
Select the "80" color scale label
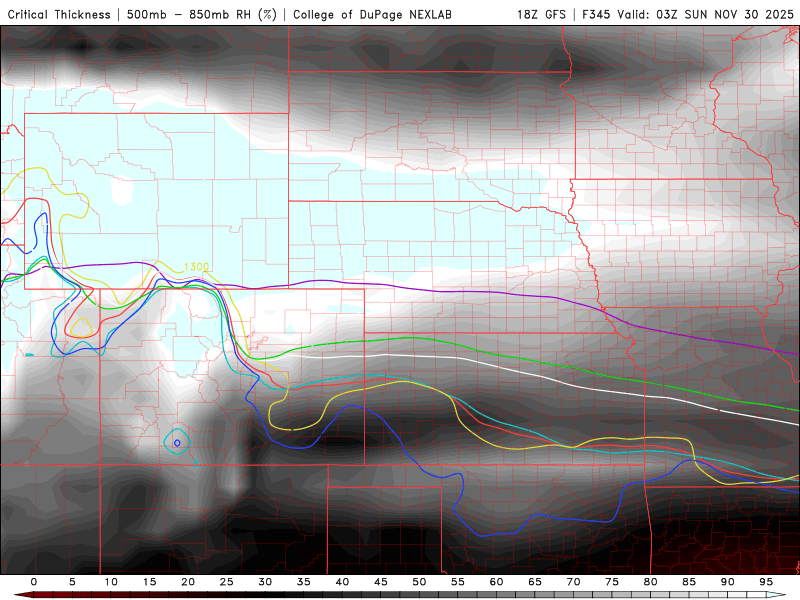650,582
